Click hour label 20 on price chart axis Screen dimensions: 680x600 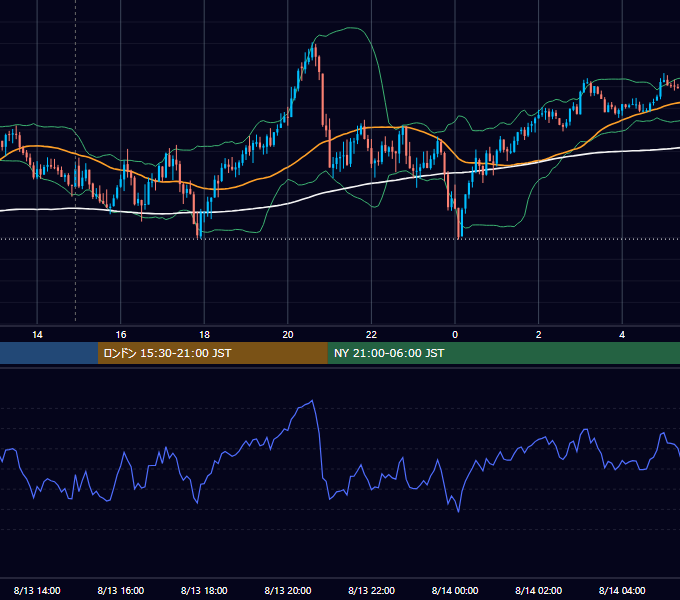point(288,335)
